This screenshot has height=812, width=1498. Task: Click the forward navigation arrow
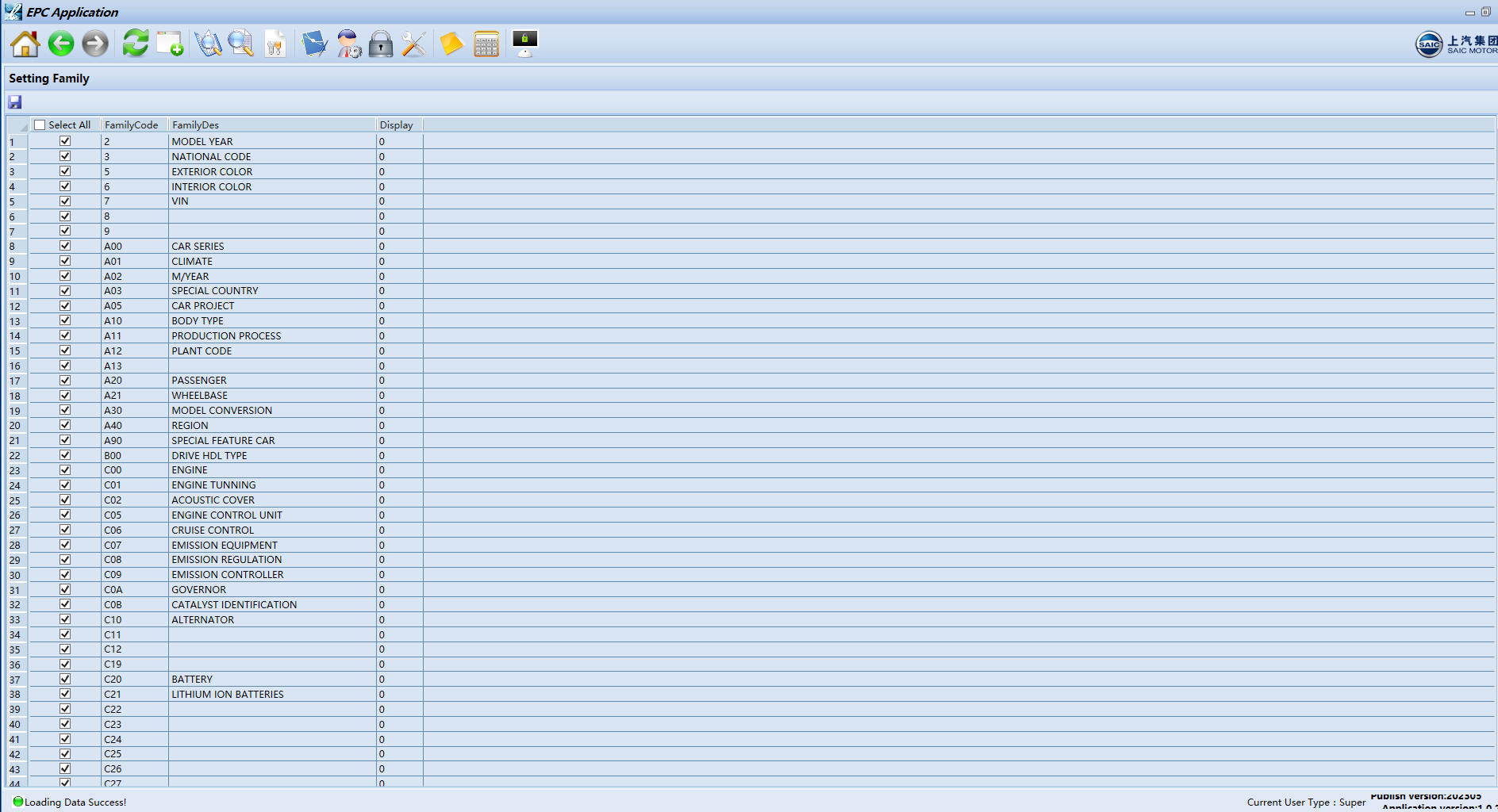94,44
